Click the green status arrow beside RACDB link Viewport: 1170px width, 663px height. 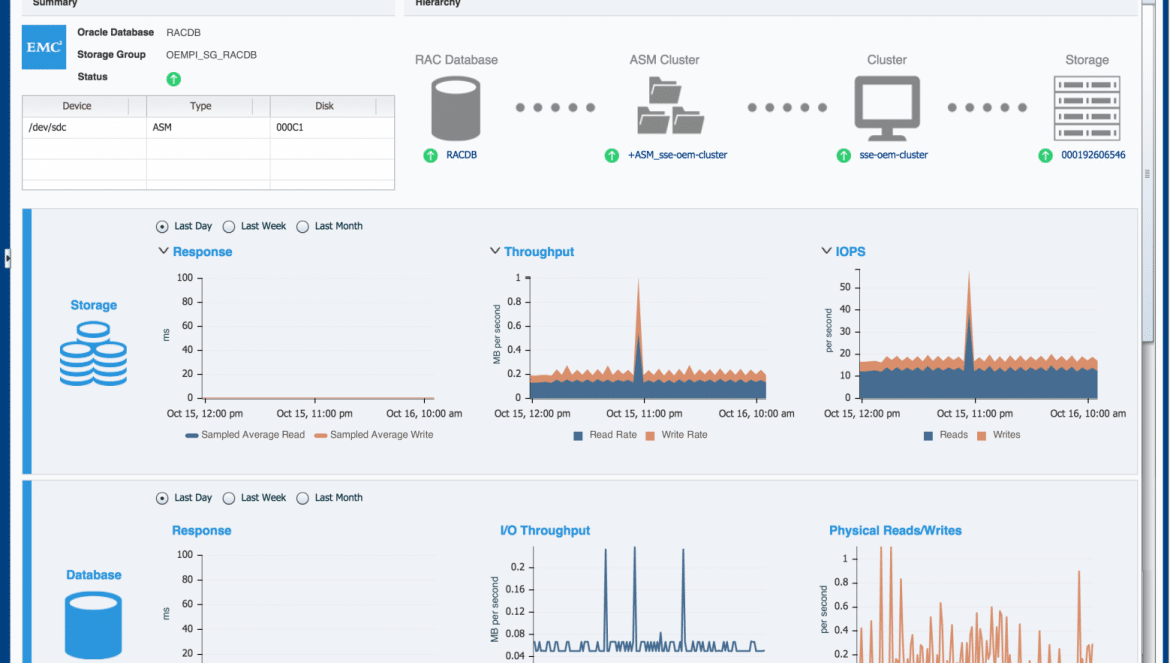[431, 155]
